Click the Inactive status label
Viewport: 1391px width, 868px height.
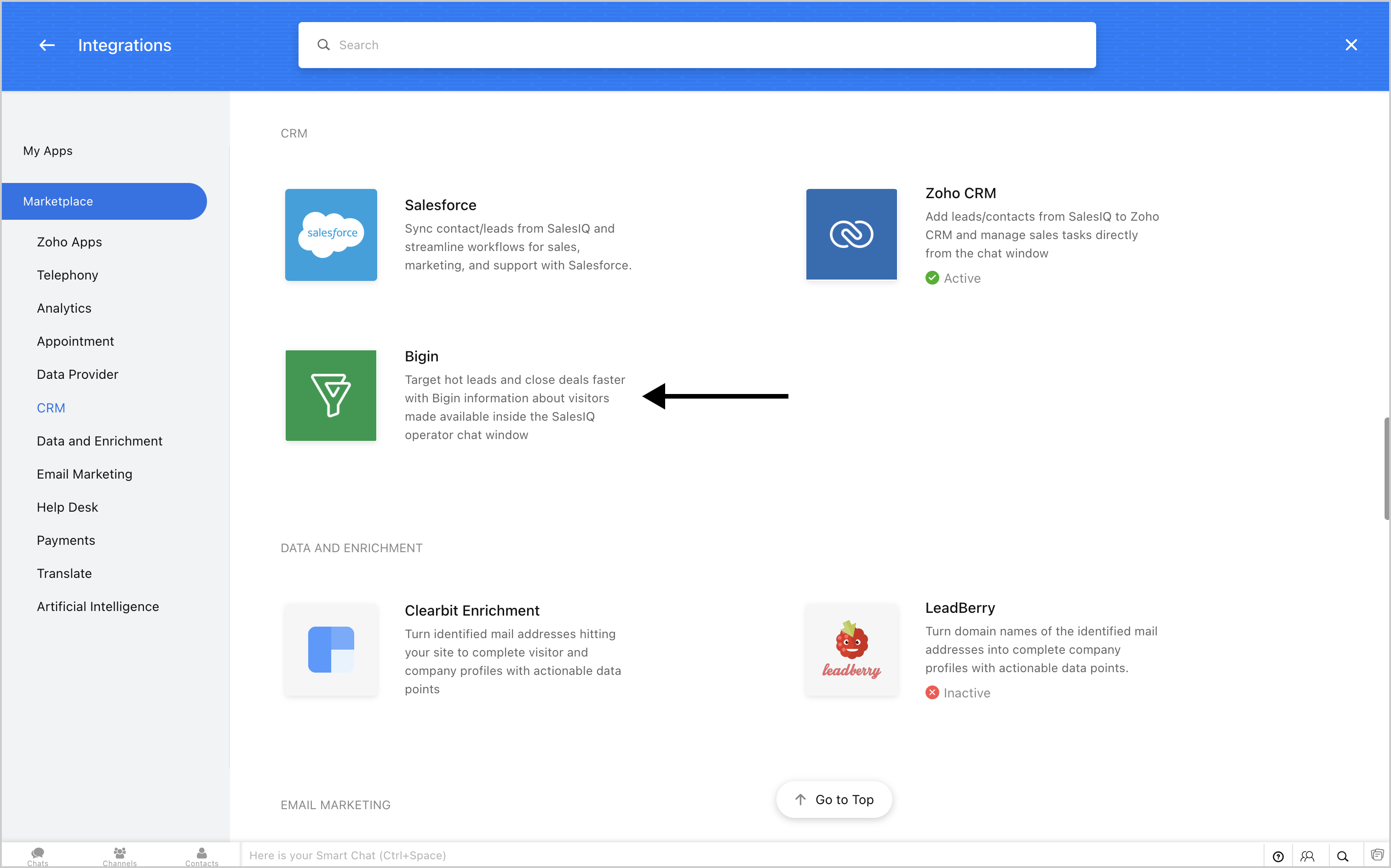[x=966, y=693]
